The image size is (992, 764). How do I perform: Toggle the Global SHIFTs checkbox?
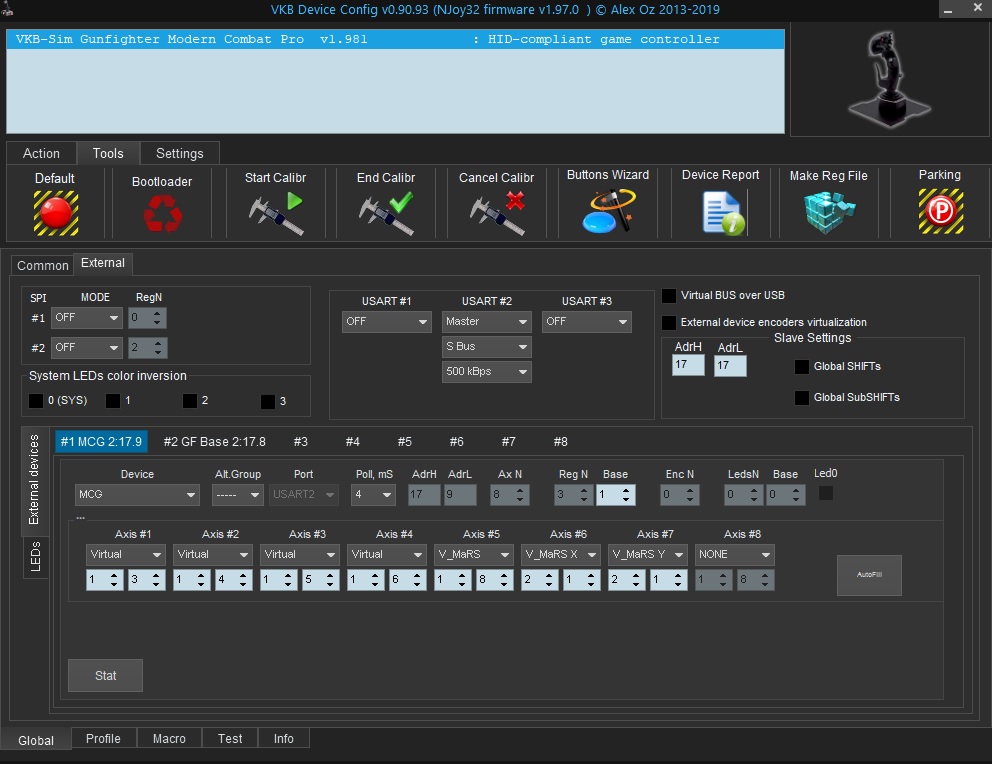[802, 367]
